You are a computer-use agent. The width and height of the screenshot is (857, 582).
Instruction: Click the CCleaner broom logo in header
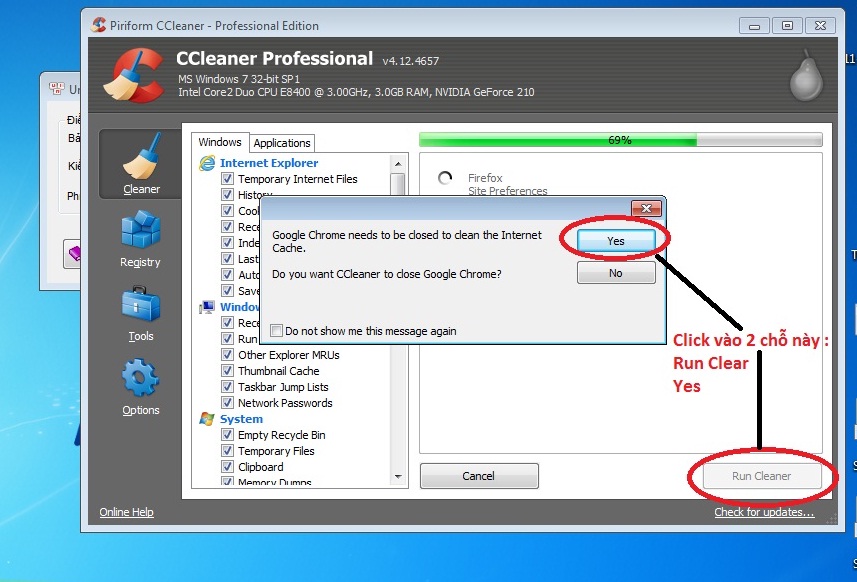(x=134, y=75)
